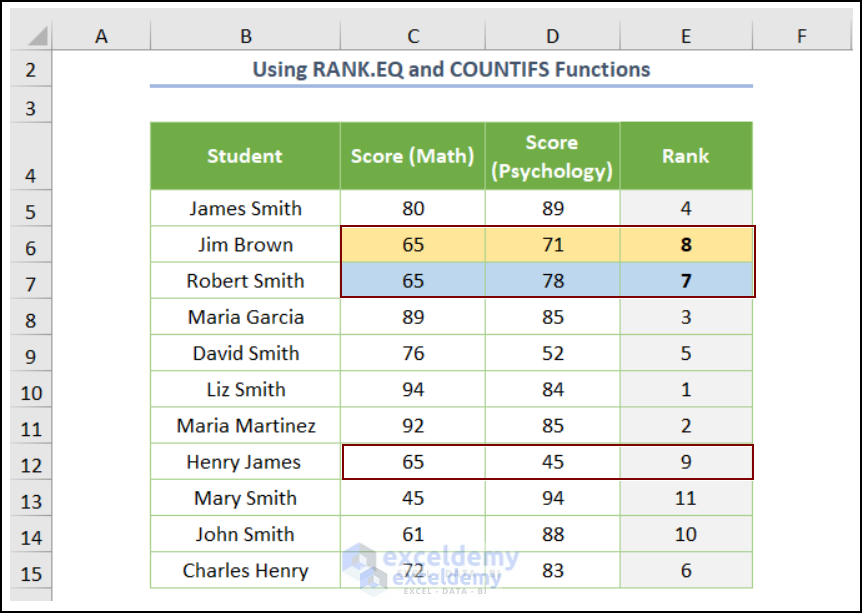The height and width of the screenshot is (613, 862).
Task: Select row 13 header
Action: [x=31, y=498]
